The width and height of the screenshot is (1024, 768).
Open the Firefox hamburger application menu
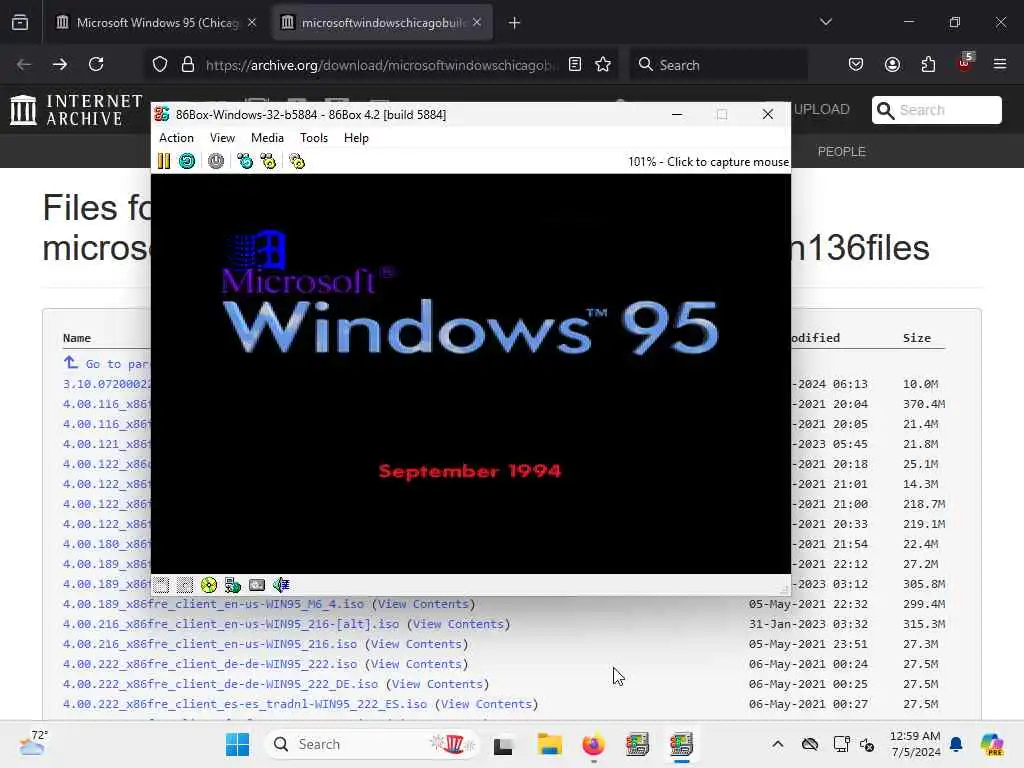1000,64
